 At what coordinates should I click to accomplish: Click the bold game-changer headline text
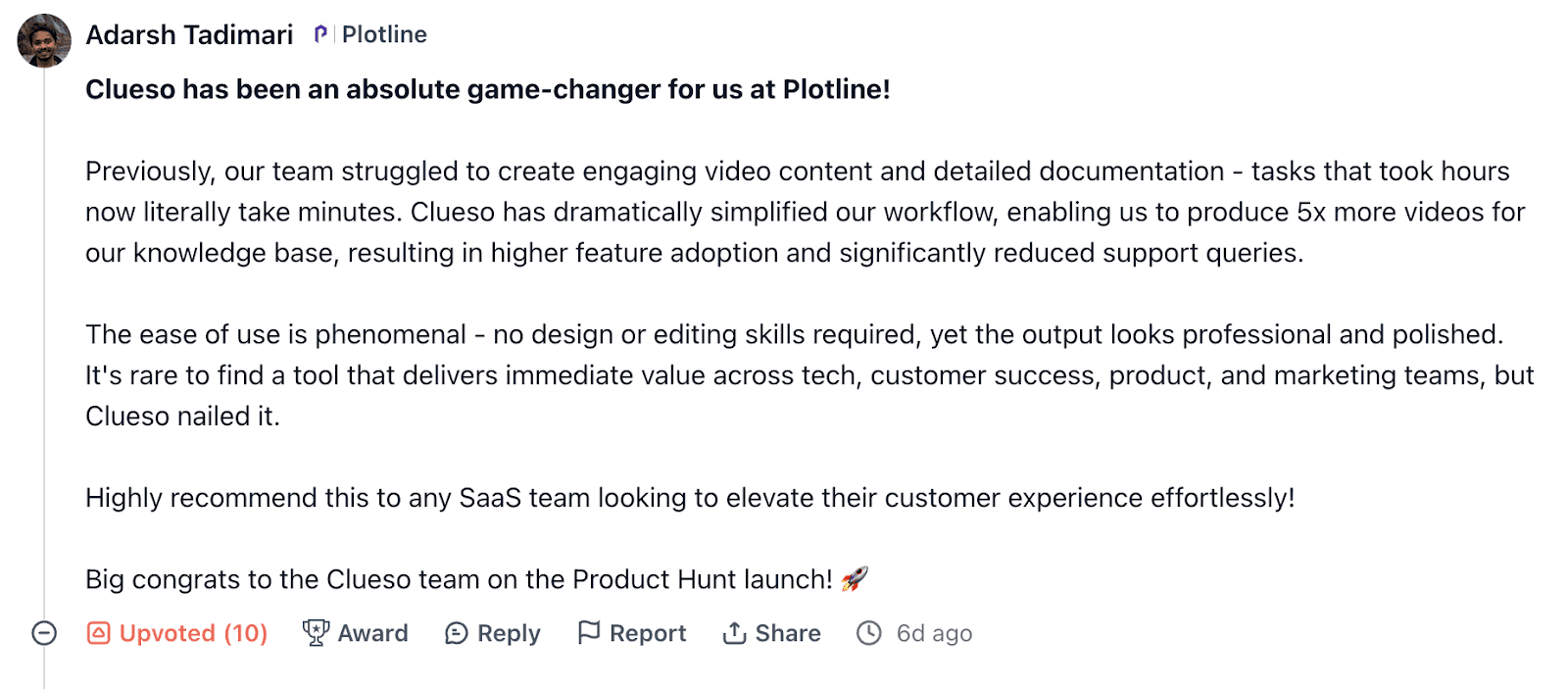click(x=488, y=89)
